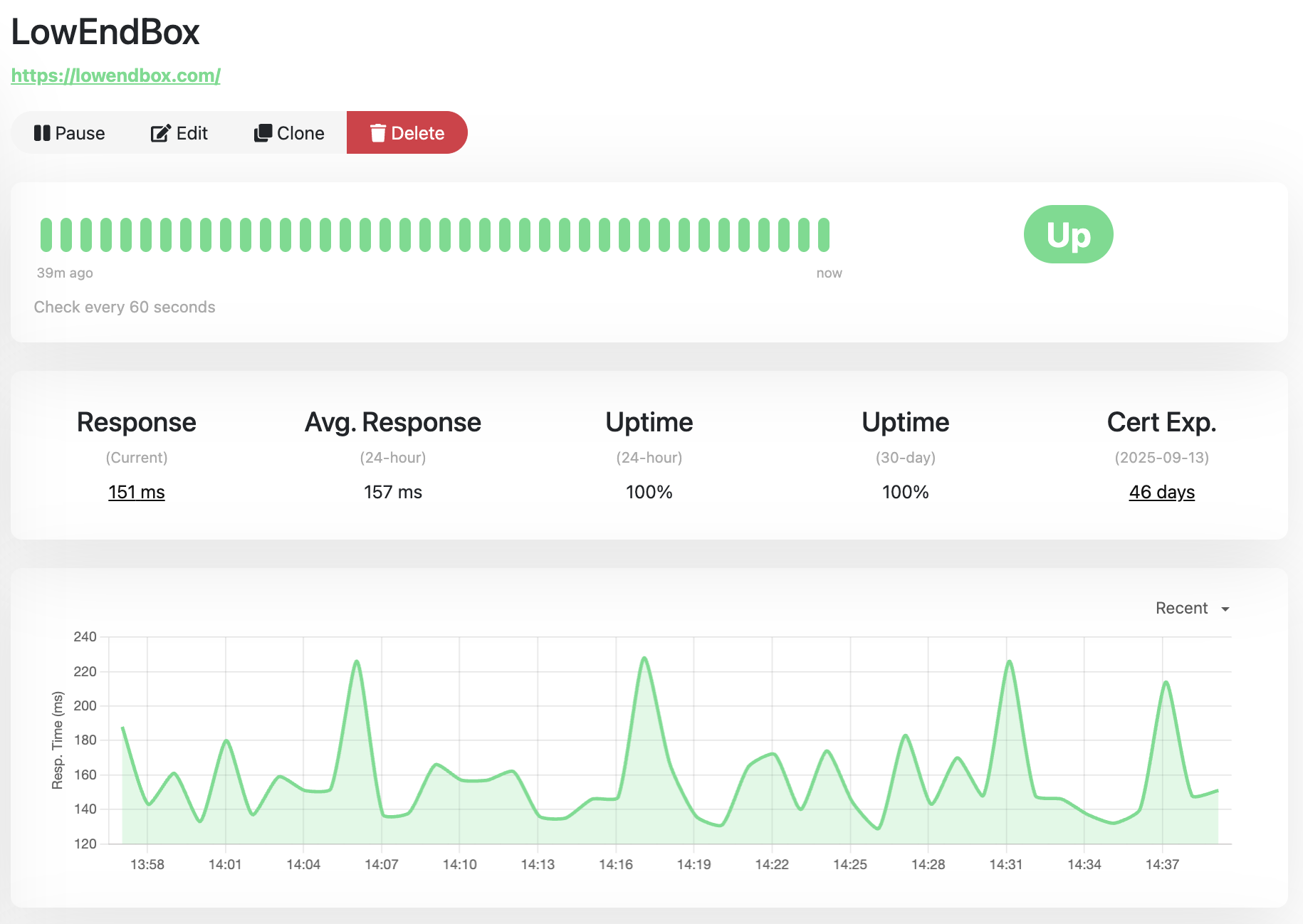Click the dropdown caret beside Recent
1303x924 pixels.
1225,609
